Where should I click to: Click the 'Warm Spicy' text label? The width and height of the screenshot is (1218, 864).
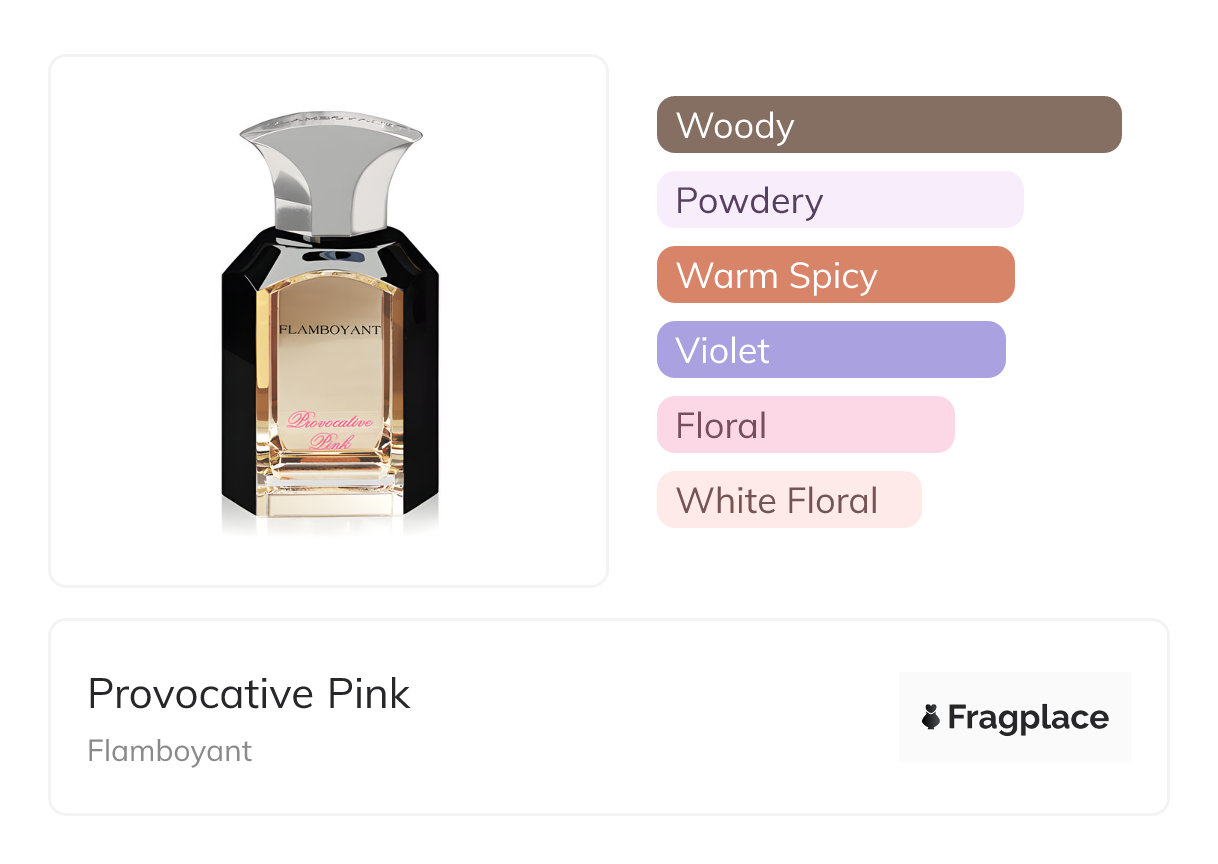click(x=777, y=276)
